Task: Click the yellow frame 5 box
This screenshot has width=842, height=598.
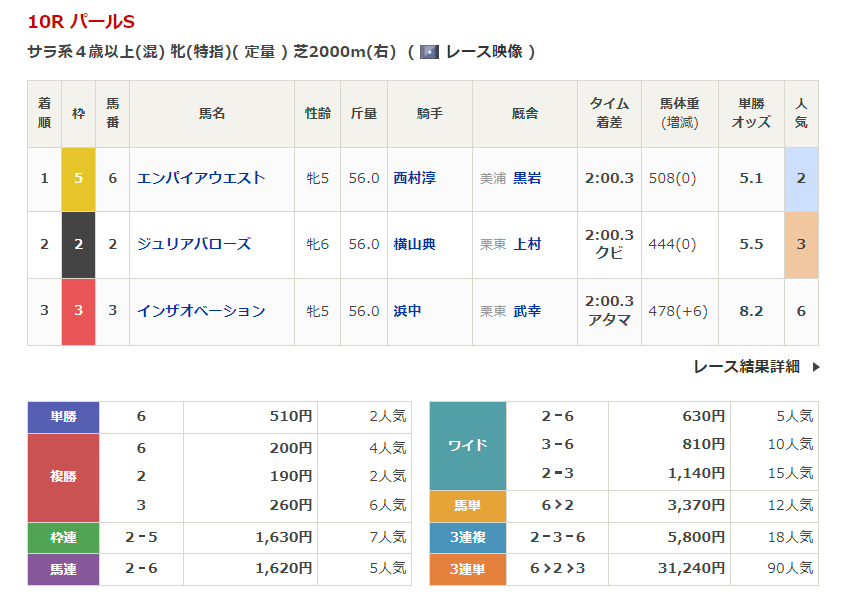Action: [79, 178]
